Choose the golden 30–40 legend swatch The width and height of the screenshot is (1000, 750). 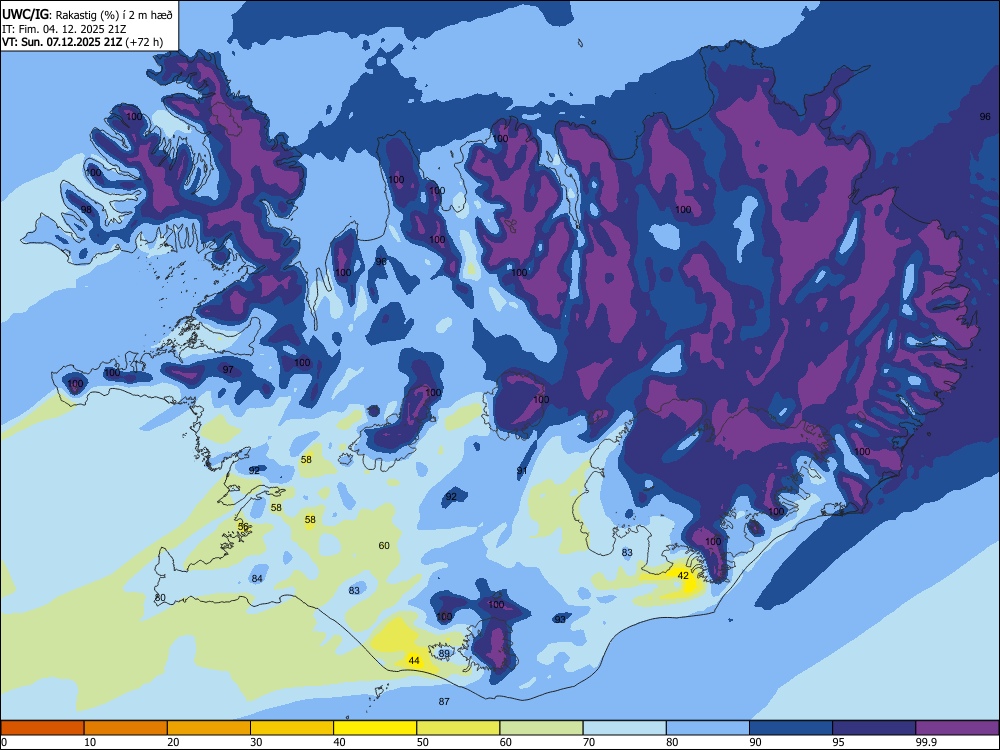(292, 728)
